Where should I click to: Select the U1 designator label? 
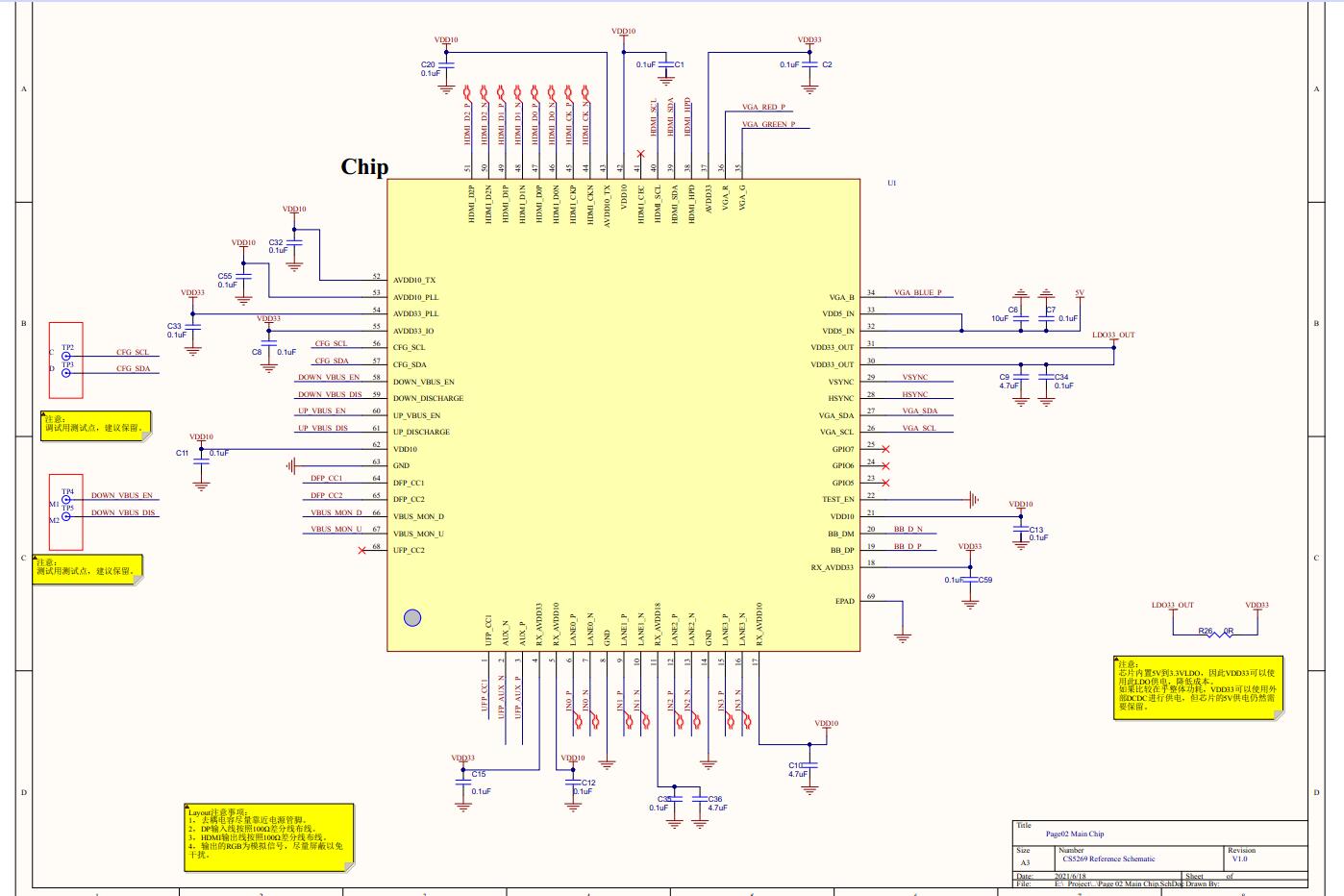pyautogui.click(x=891, y=183)
